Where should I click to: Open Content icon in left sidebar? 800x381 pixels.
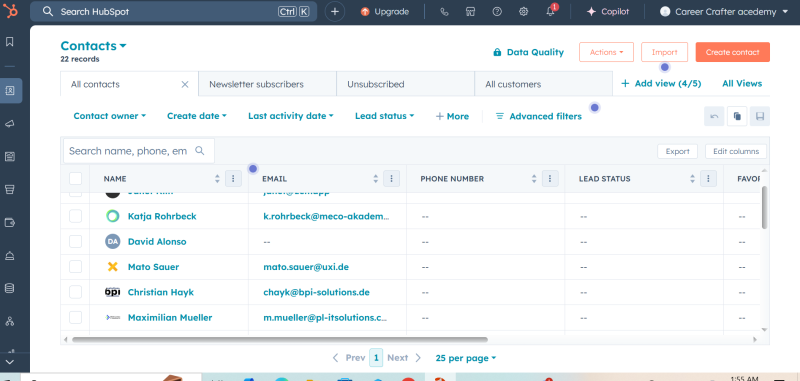click(10, 157)
